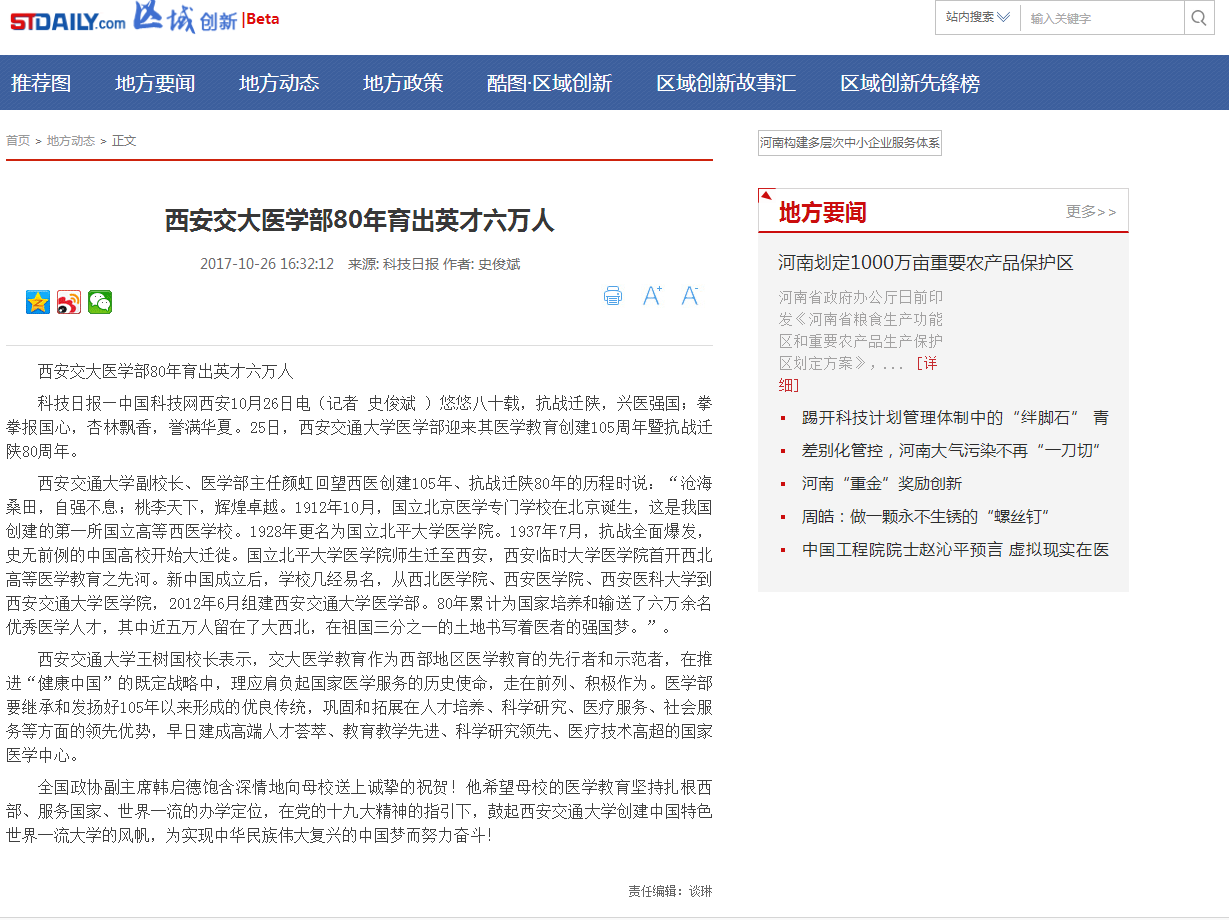Expand 更多>> in 地方要闻 panel

coord(1091,212)
